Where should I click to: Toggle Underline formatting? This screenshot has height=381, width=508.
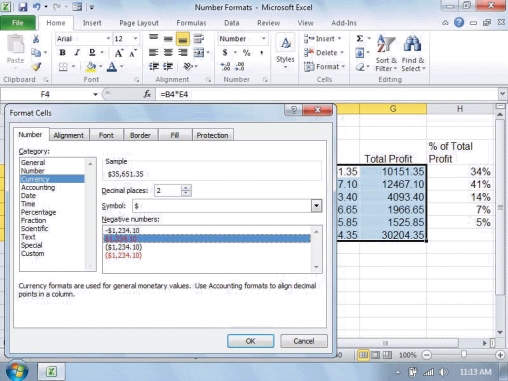92,53
